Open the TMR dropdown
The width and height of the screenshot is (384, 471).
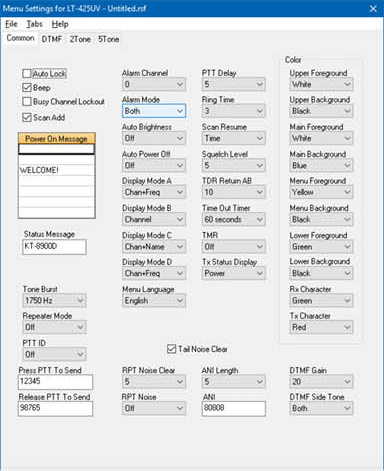[233, 247]
